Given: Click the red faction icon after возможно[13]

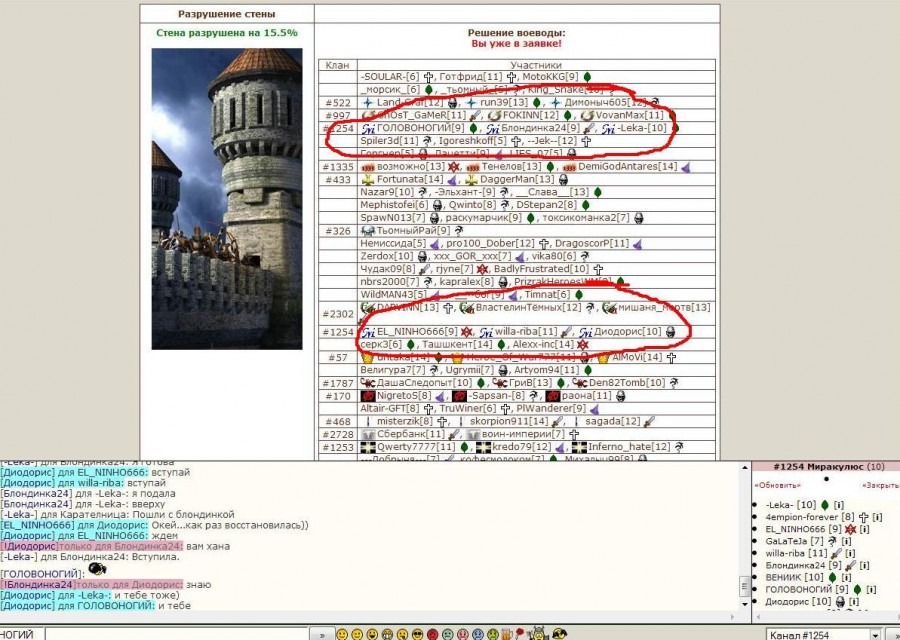Looking at the screenshot, I should click(x=453, y=167).
